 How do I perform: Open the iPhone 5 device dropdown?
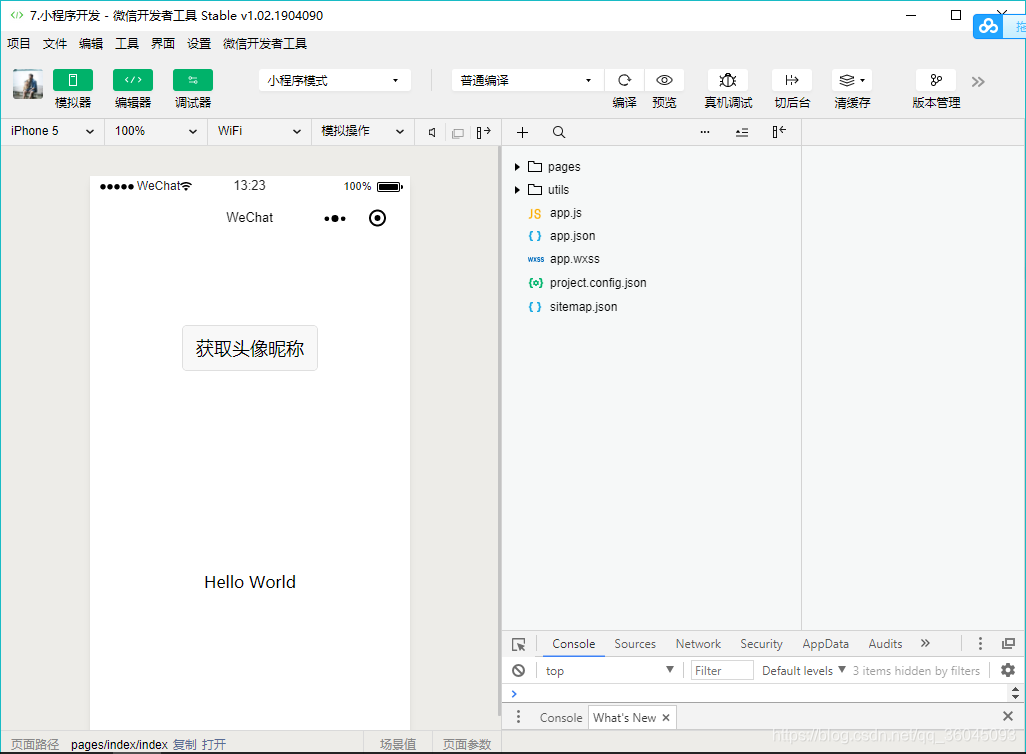click(52, 131)
